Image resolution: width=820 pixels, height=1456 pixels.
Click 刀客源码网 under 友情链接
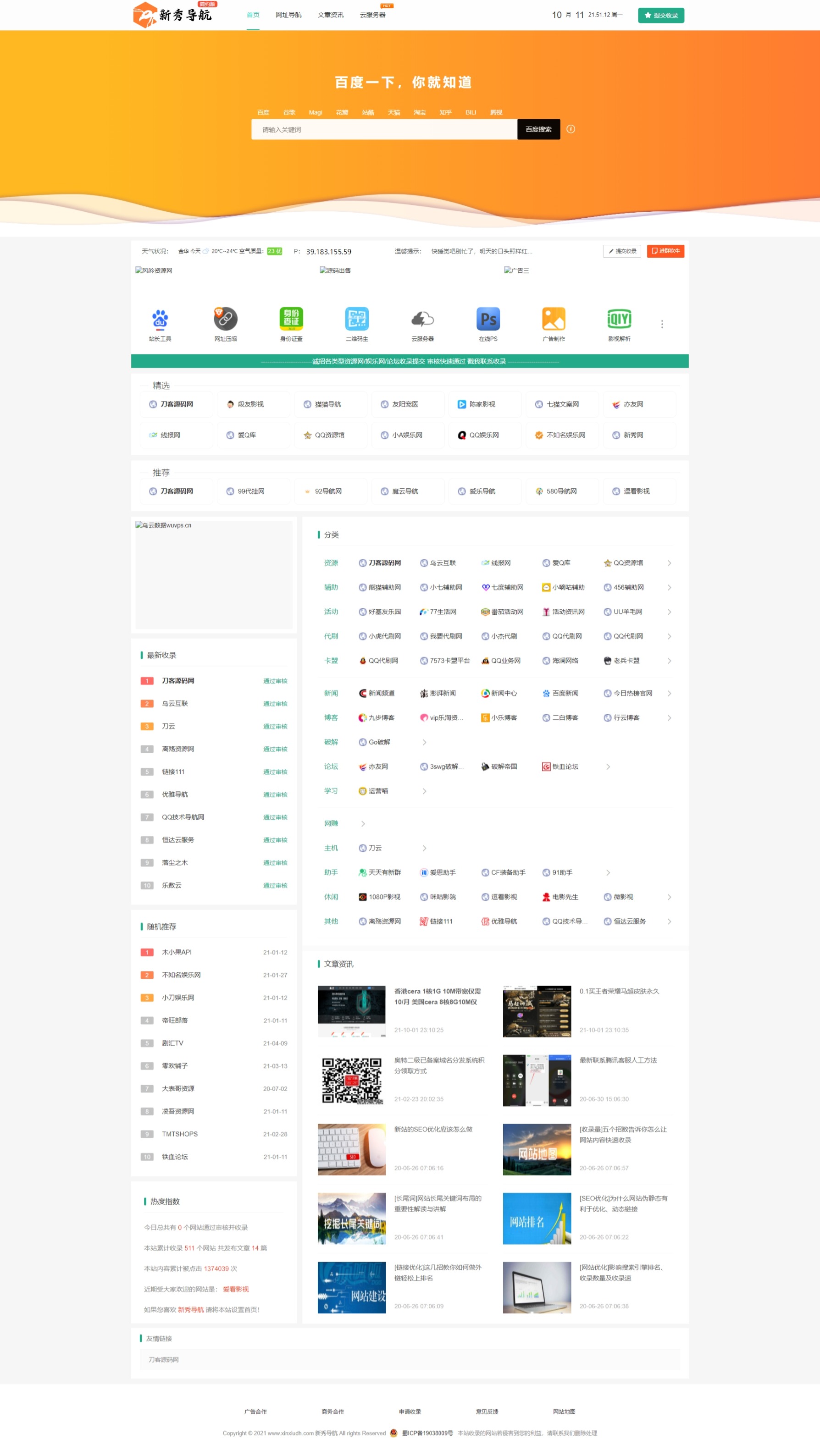(x=163, y=1359)
